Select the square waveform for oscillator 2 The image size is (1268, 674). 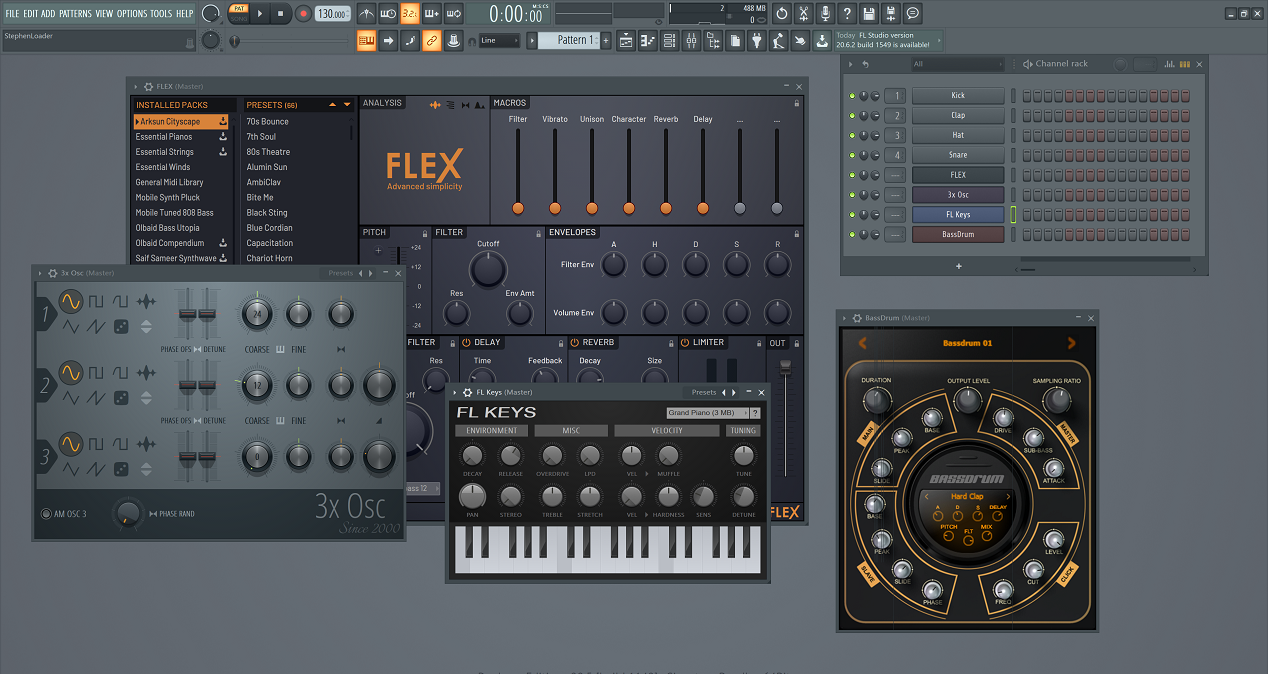(x=95, y=373)
